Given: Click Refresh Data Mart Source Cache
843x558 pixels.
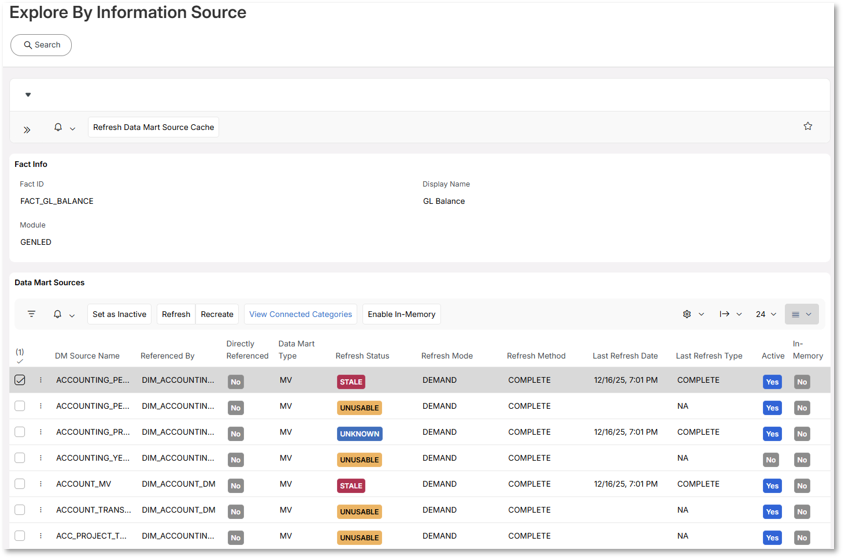Looking at the screenshot, I should tap(153, 127).
